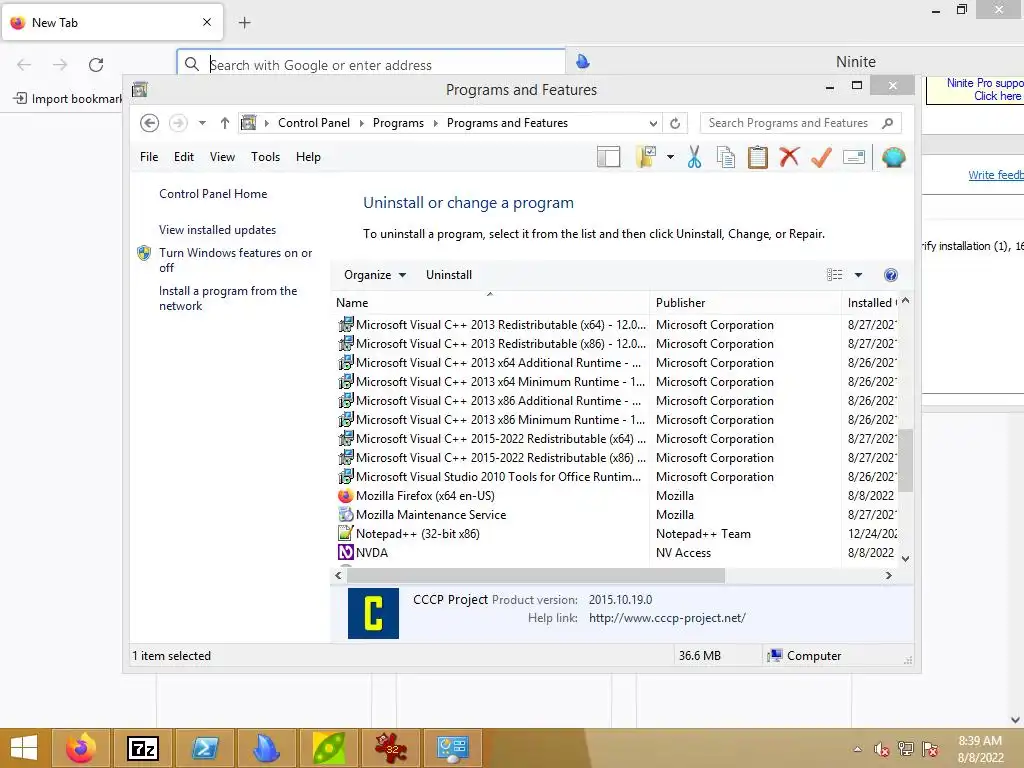Open the View menu
Image resolution: width=1024 pixels, height=768 pixels.
222,157
